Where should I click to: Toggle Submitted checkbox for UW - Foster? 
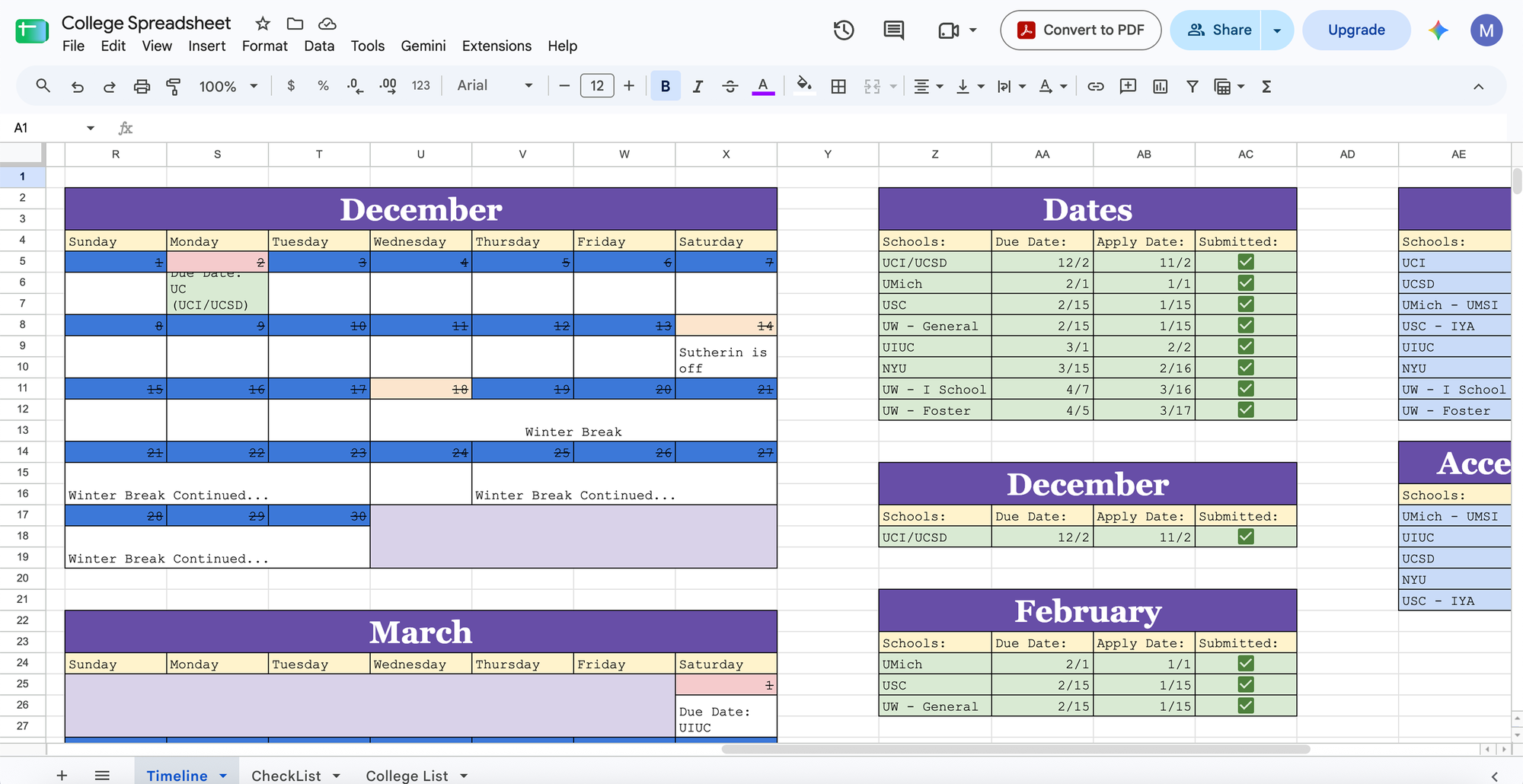(1246, 410)
